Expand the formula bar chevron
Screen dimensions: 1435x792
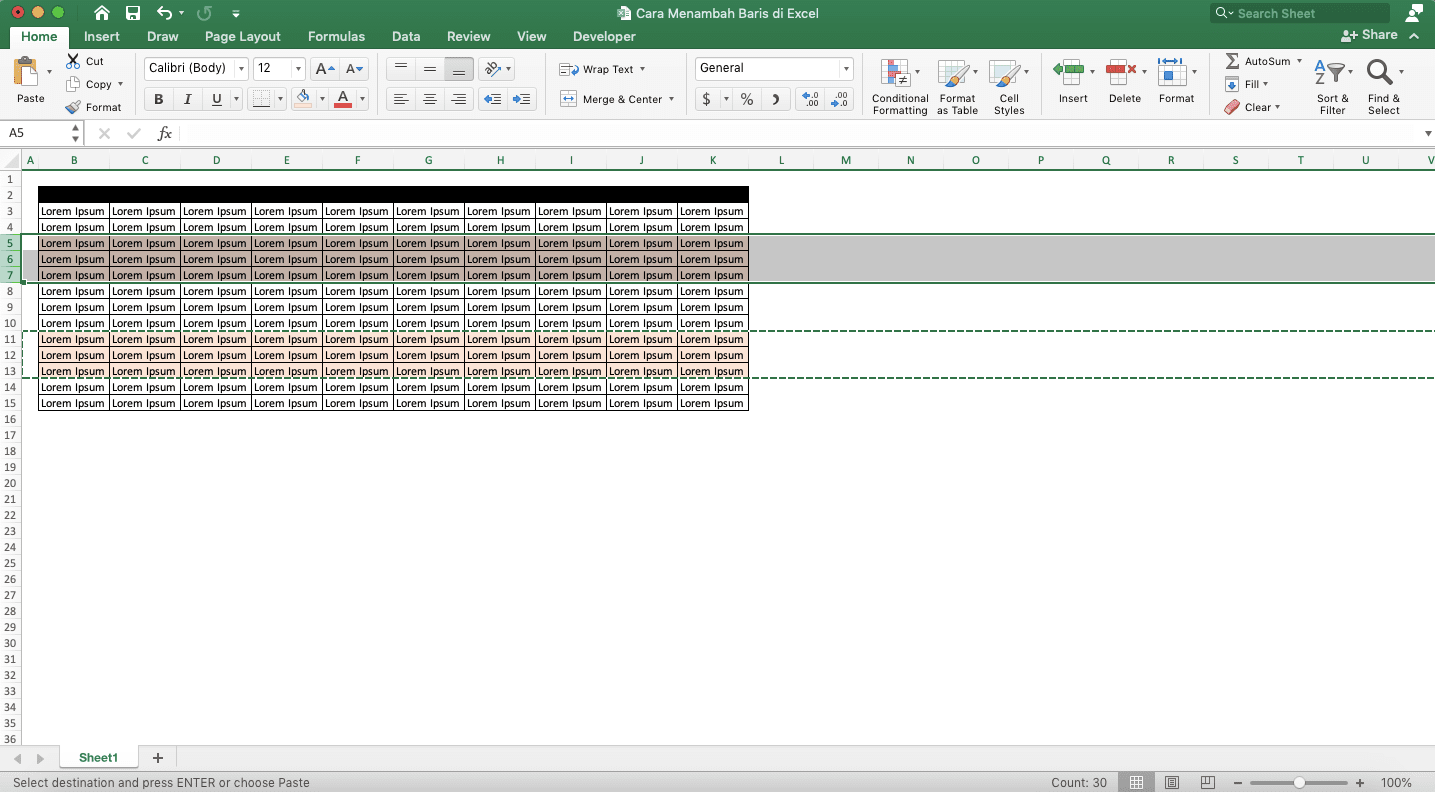1427,133
